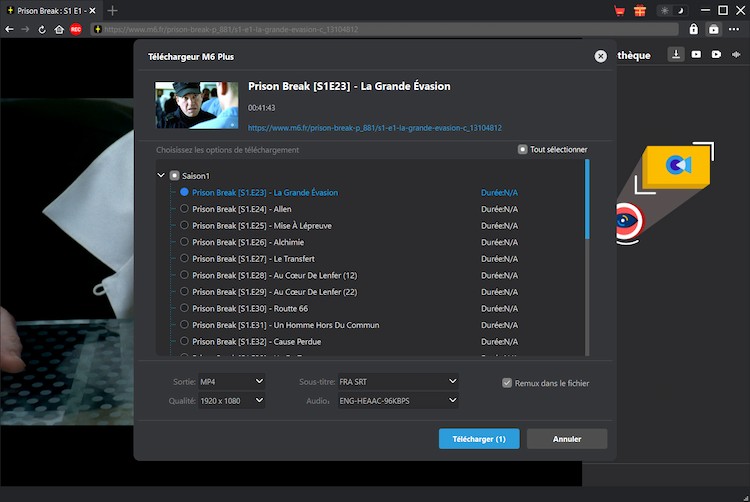Image resolution: width=750 pixels, height=502 pixels.
Task: Switch to light theme sun icon
Action: point(665,11)
